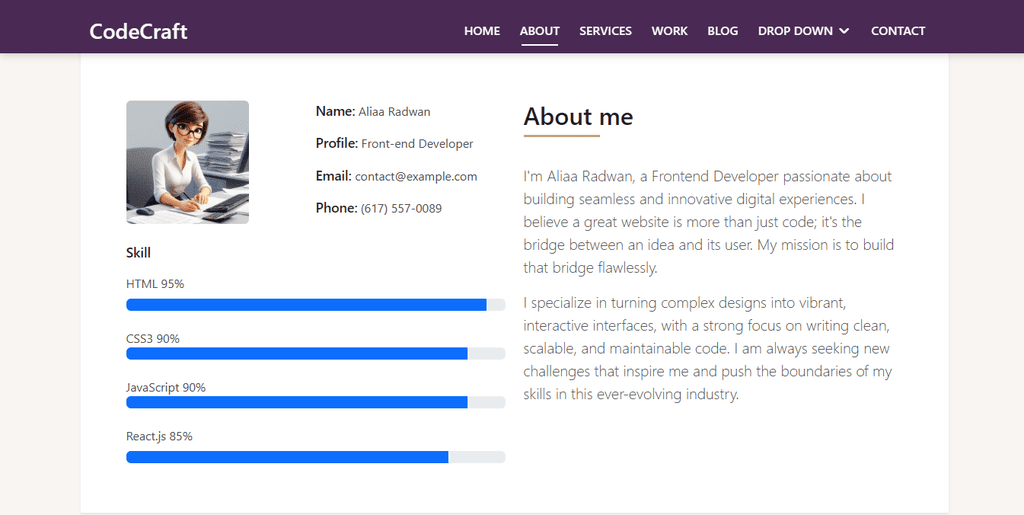The image size is (1024, 515).
Task: Click the contact@example.com email address
Action: (x=416, y=176)
